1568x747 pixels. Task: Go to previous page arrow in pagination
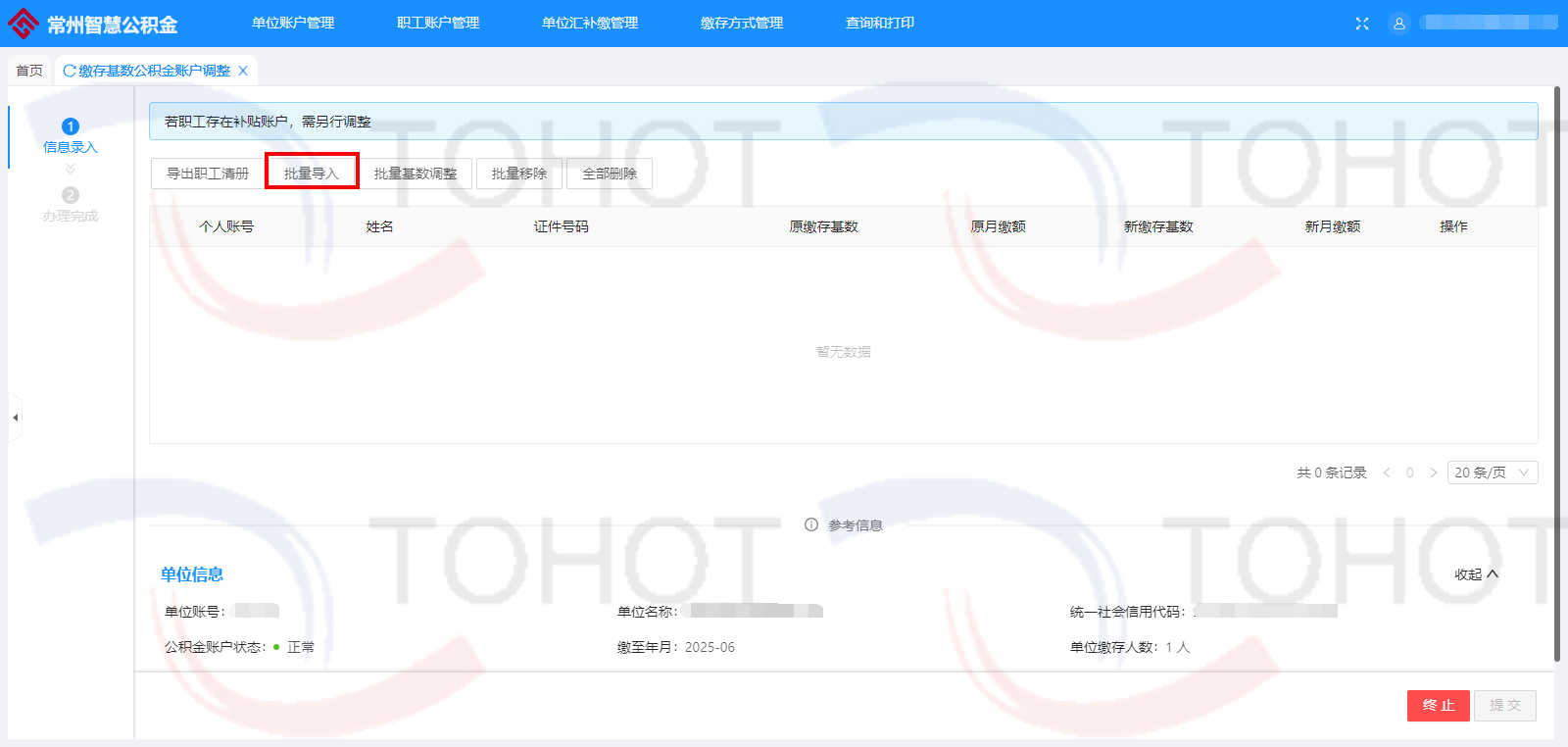point(1387,473)
